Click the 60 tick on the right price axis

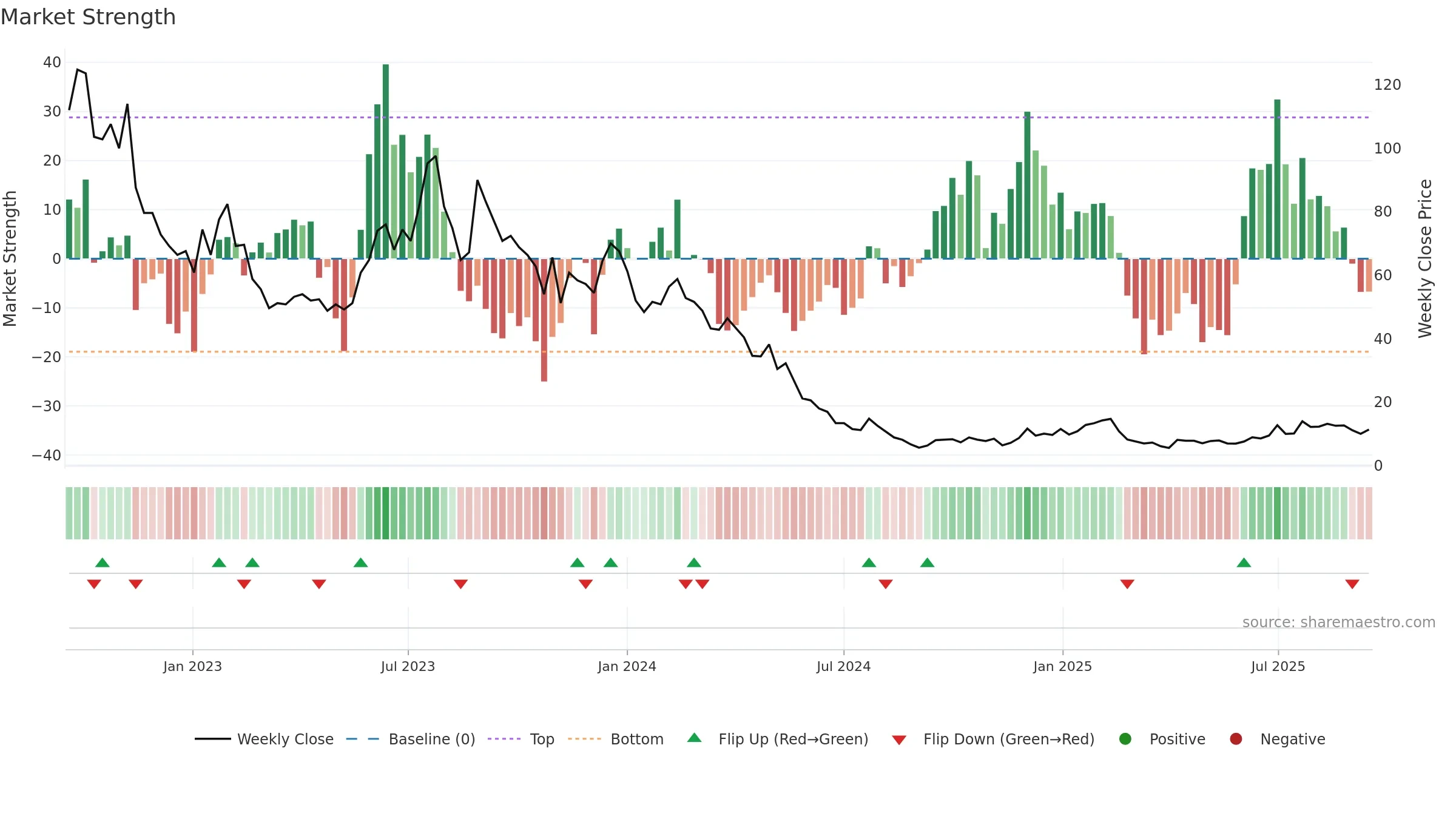pyautogui.click(x=1383, y=275)
